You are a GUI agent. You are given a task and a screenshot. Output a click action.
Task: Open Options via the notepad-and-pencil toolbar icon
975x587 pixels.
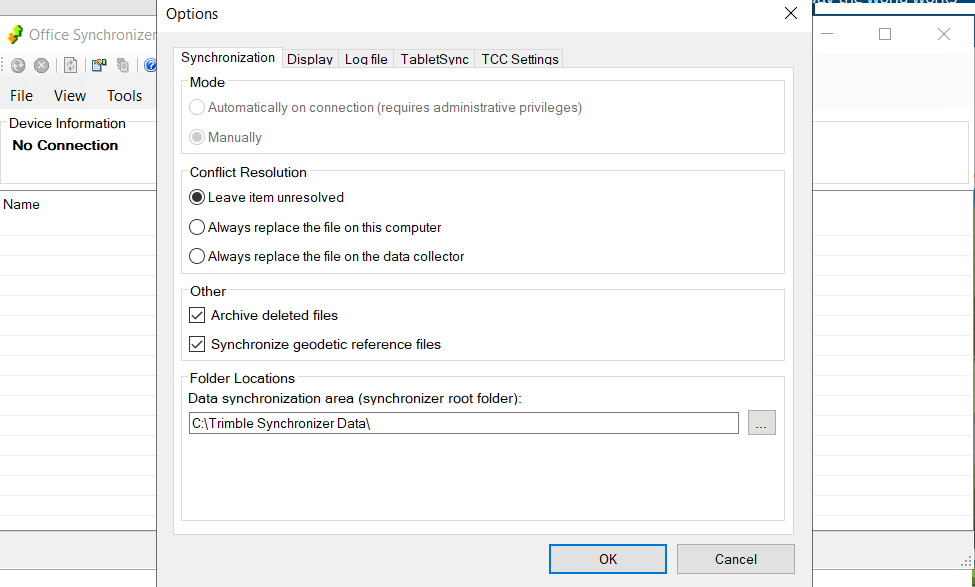[x=99, y=65]
